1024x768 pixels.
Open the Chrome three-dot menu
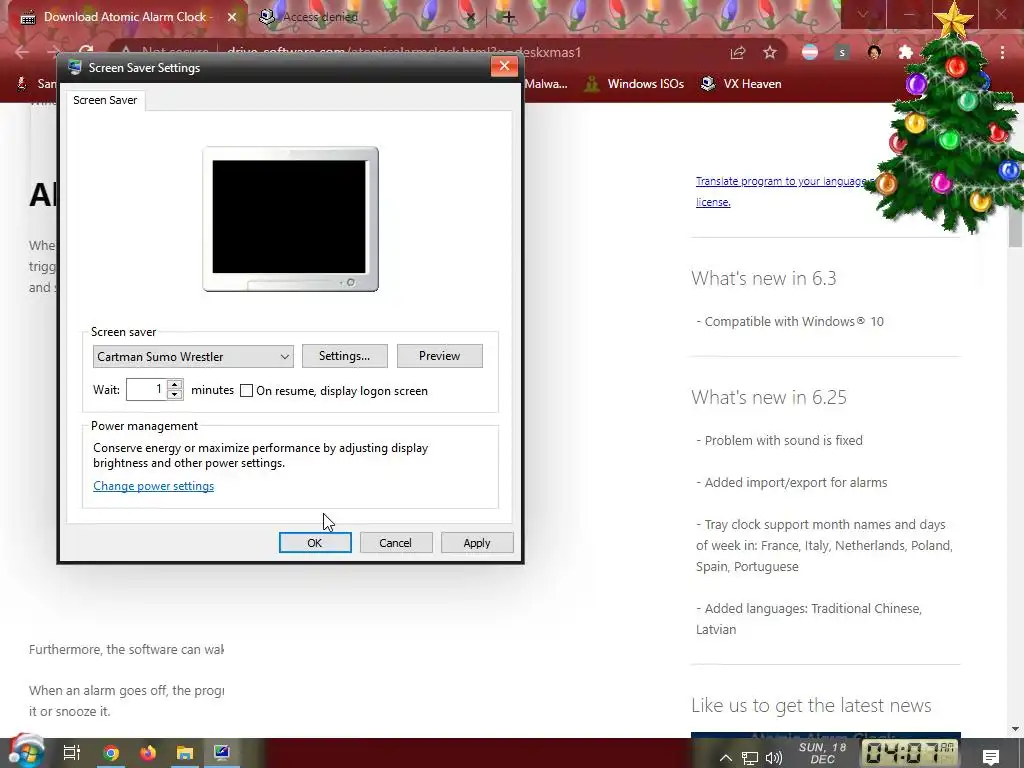1002,53
